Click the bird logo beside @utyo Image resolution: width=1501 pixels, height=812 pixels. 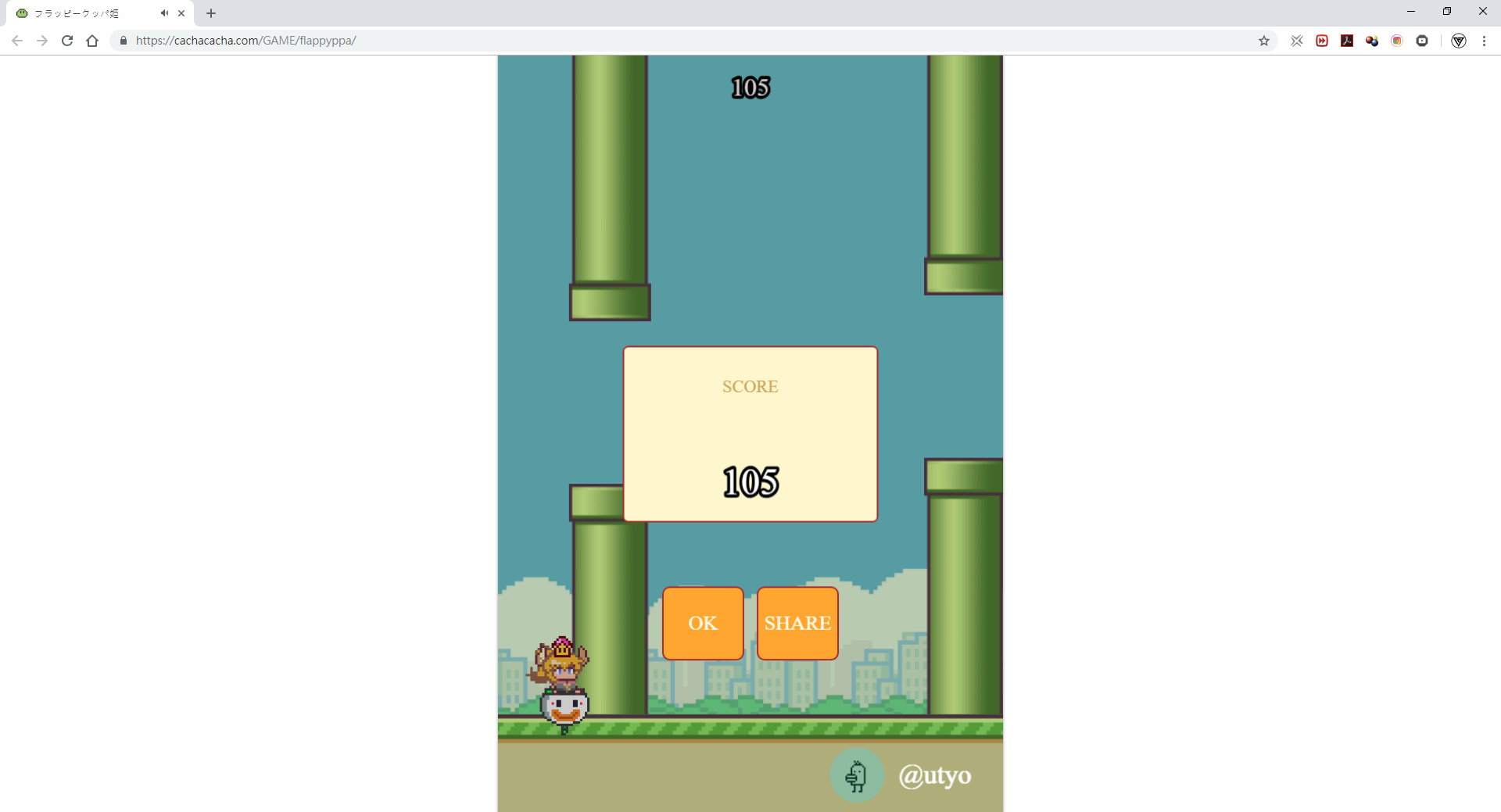pos(857,775)
